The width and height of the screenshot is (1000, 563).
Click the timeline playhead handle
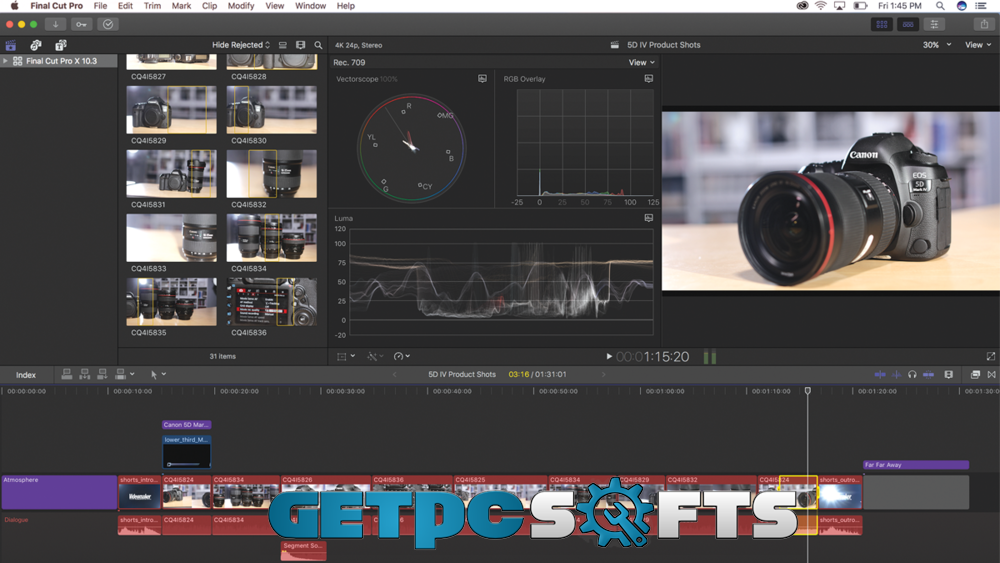coord(807,390)
